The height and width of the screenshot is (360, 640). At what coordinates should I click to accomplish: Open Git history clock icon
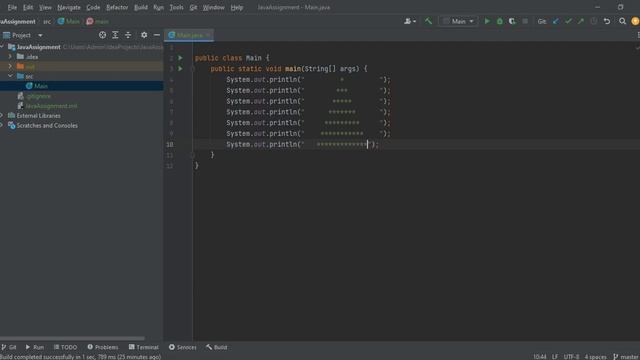tap(593, 21)
